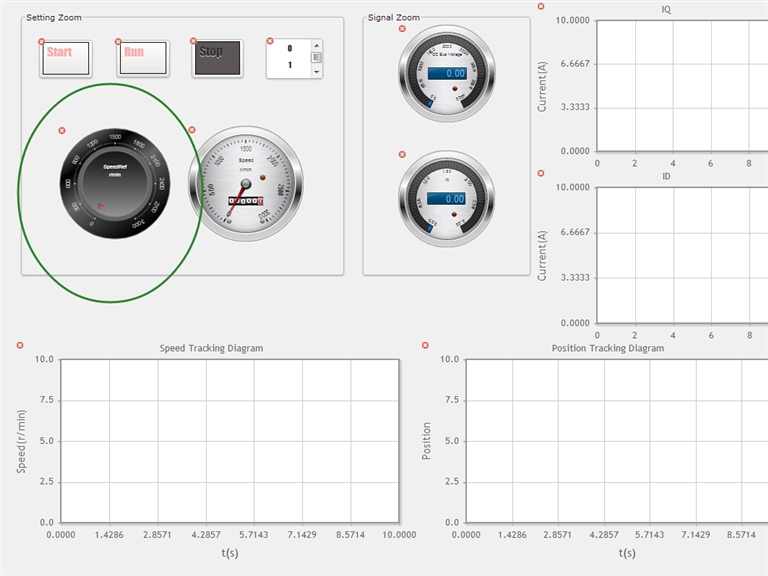768x576 pixels.
Task: Click the Signal Zoom group label
Action: tap(394, 18)
